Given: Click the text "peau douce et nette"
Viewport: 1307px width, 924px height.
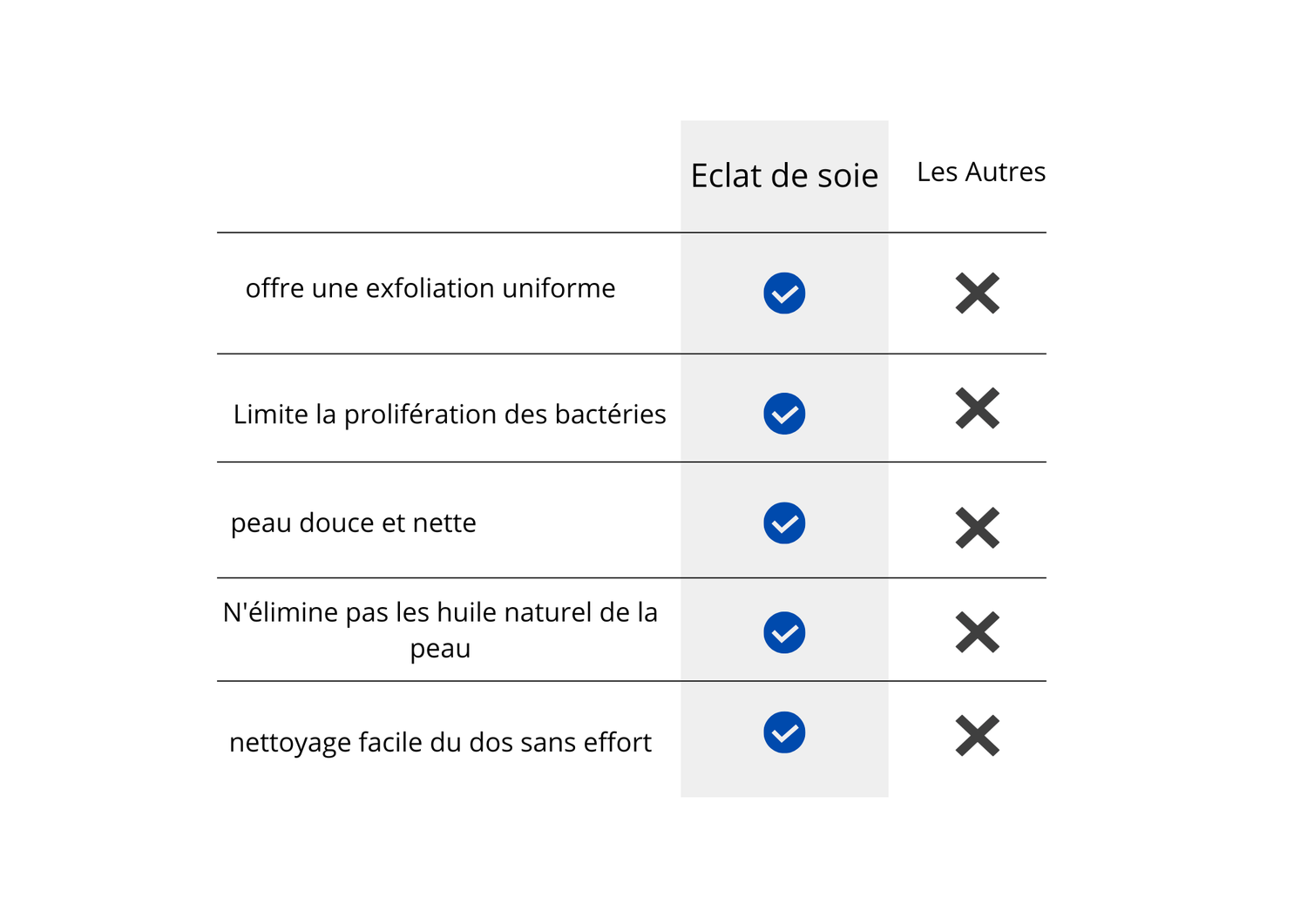Looking at the screenshot, I should 354,523.
